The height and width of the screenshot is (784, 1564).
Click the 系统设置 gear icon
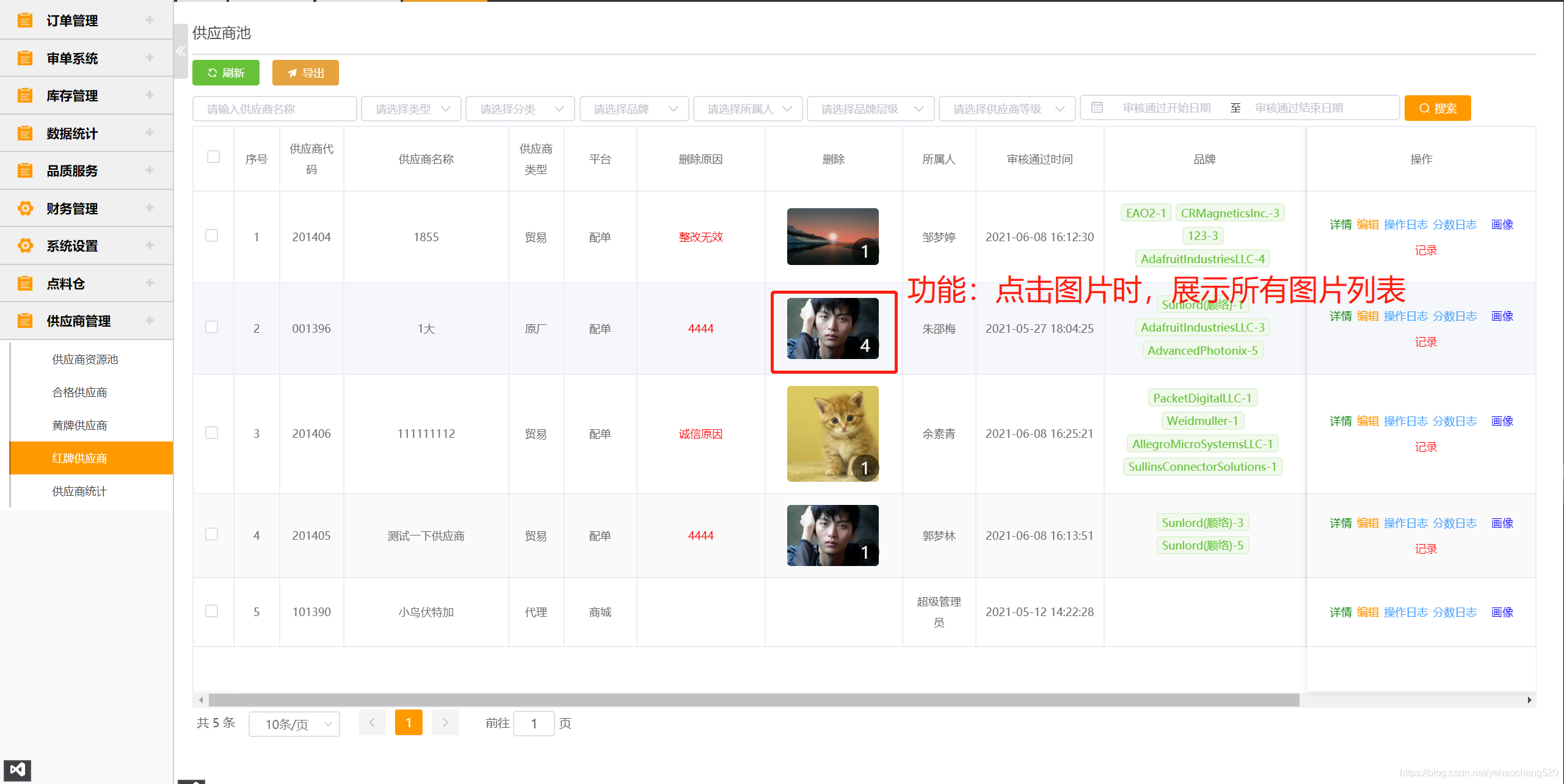pyautogui.click(x=24, y=245)
